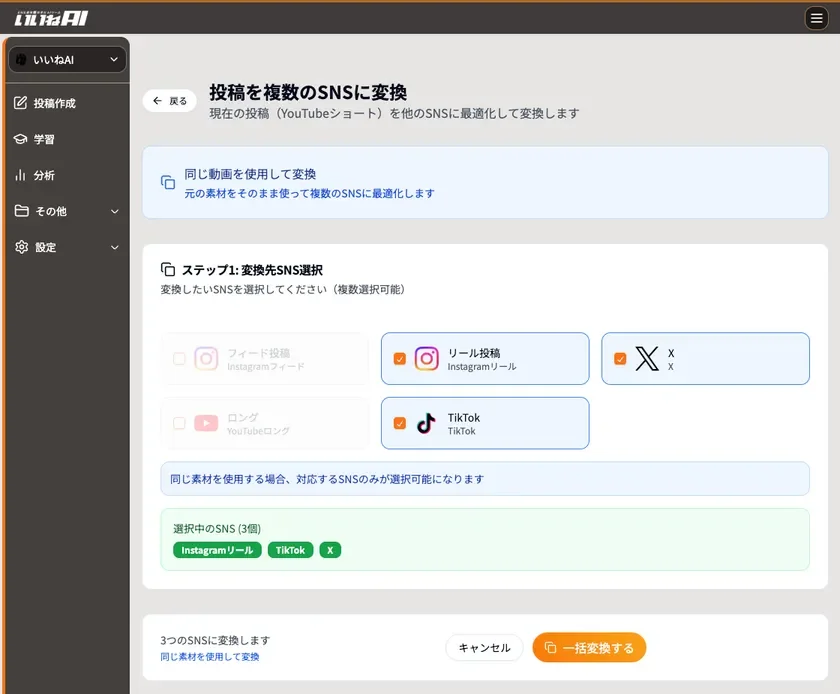This screenshot has width=840, height=694.
Task: Expand the その他 sidebar section
Action: 112,211
